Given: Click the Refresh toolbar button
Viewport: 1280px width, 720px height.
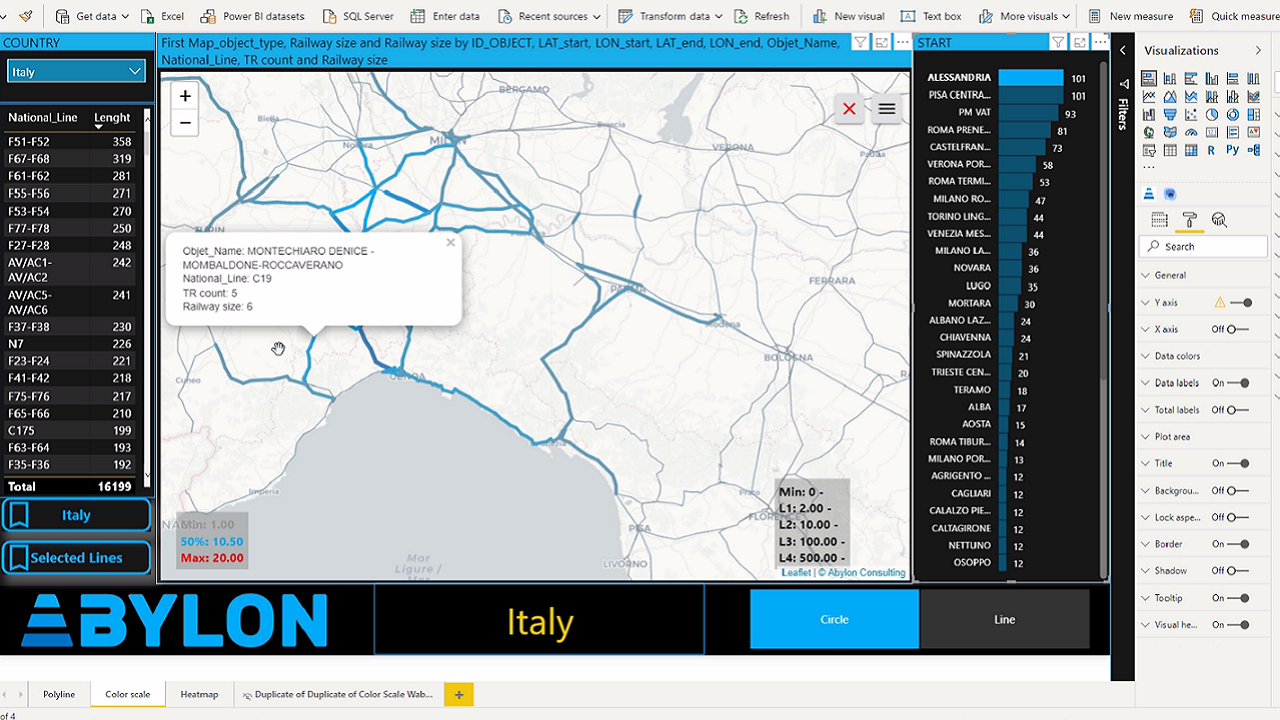Looking at the screenshot, I should tap(762, 16).
